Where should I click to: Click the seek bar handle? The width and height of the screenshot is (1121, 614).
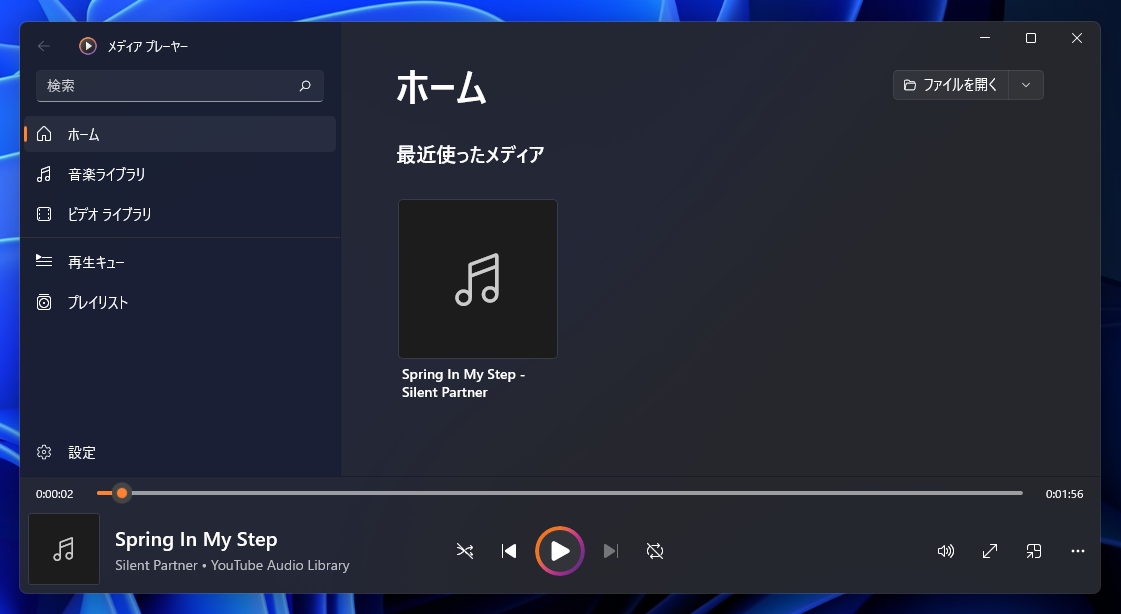[x=122, y=493]
